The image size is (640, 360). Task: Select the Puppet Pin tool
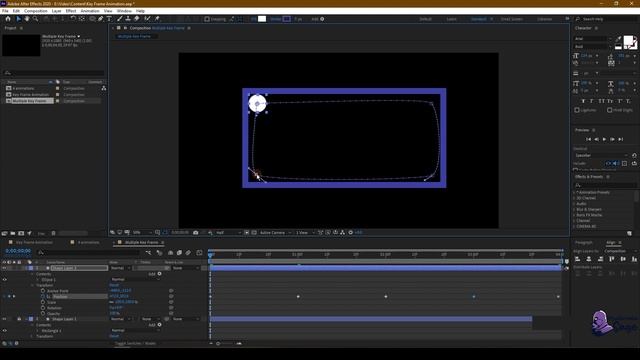157,19
